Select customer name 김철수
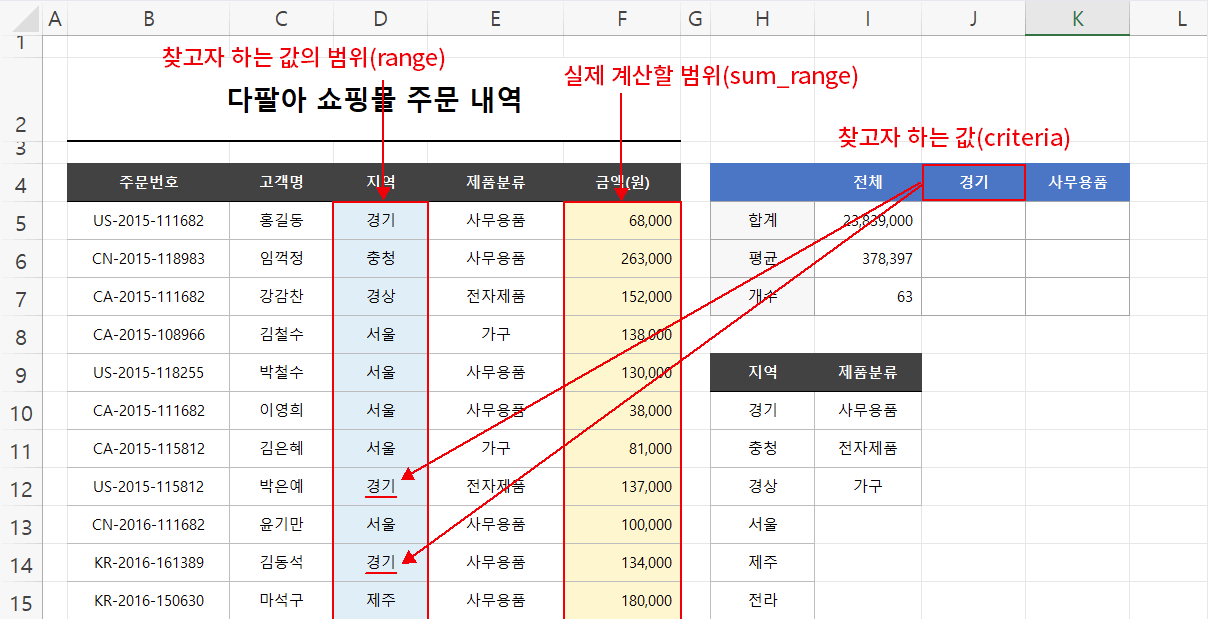 [281, 335]
